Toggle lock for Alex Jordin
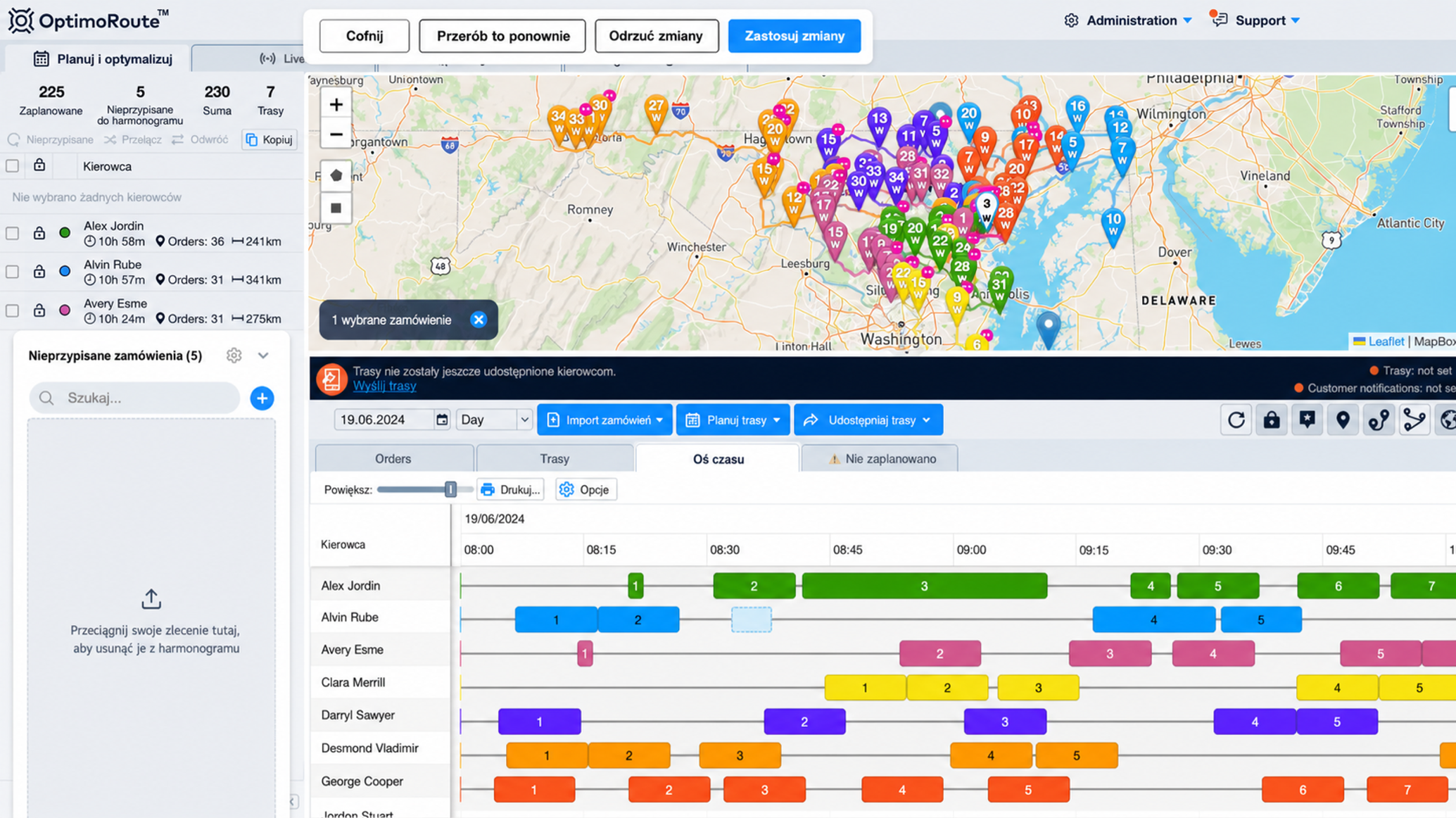Screen dimensions: 1456x818 click(x=39, y=233)
